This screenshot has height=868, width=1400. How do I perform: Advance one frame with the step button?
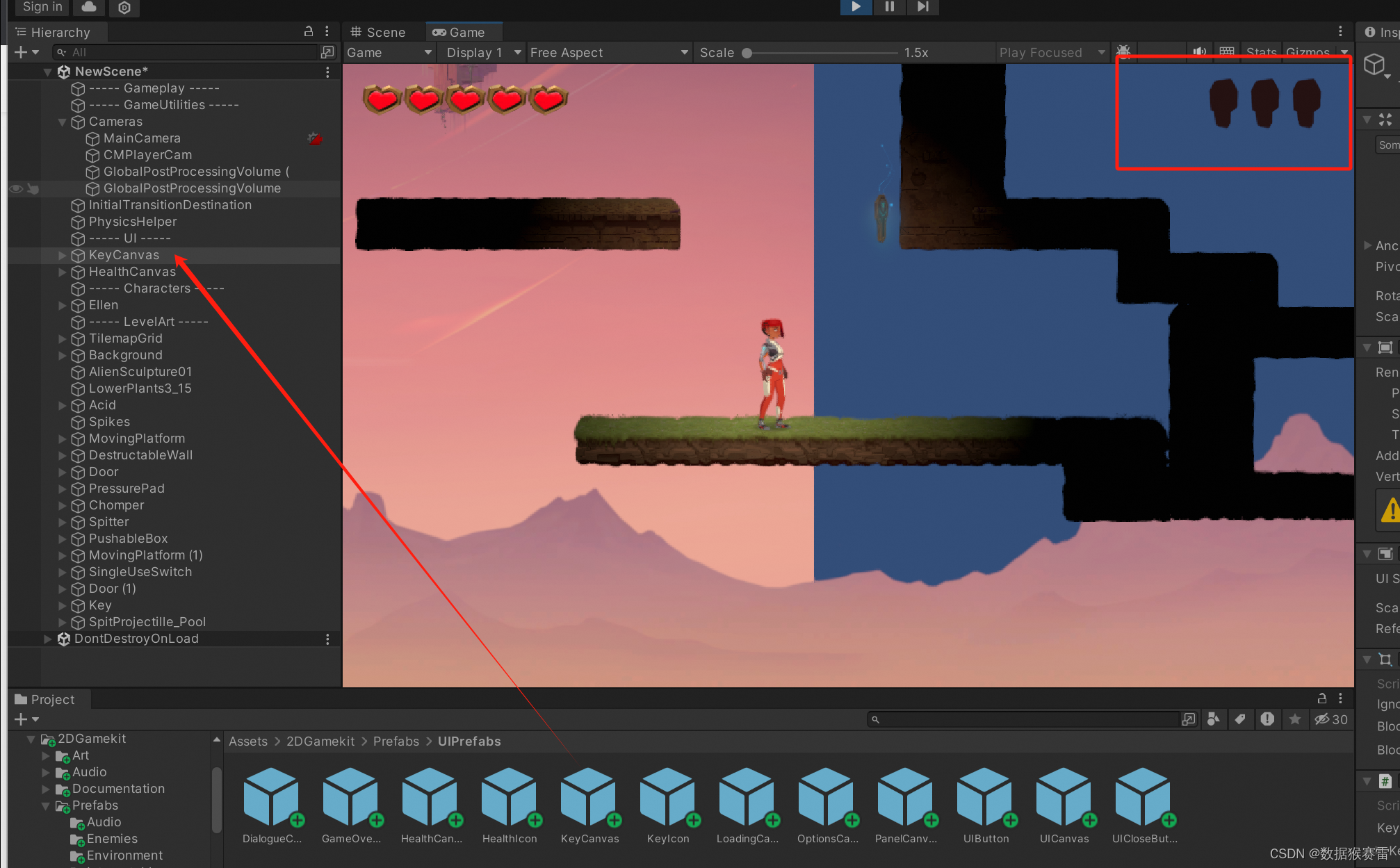[922, 7]
